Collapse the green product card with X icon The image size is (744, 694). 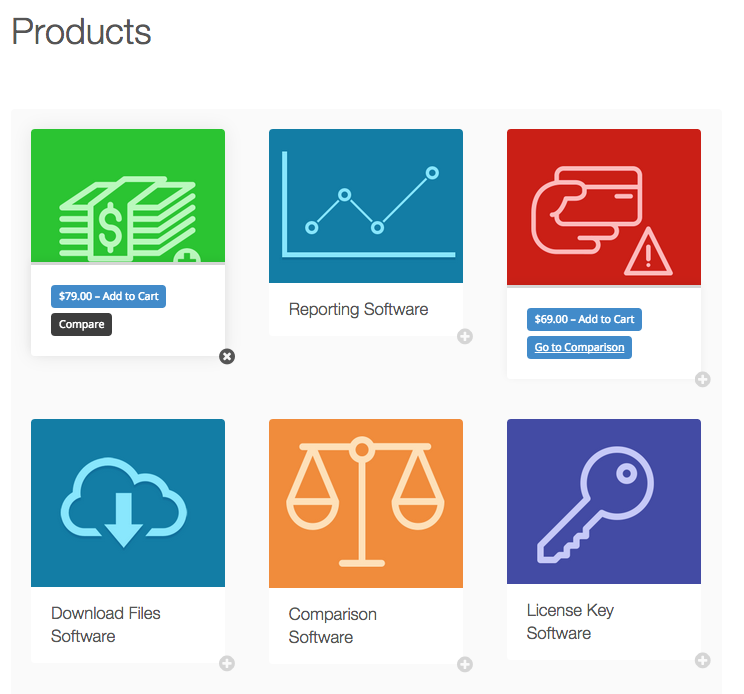coord(227,357)
